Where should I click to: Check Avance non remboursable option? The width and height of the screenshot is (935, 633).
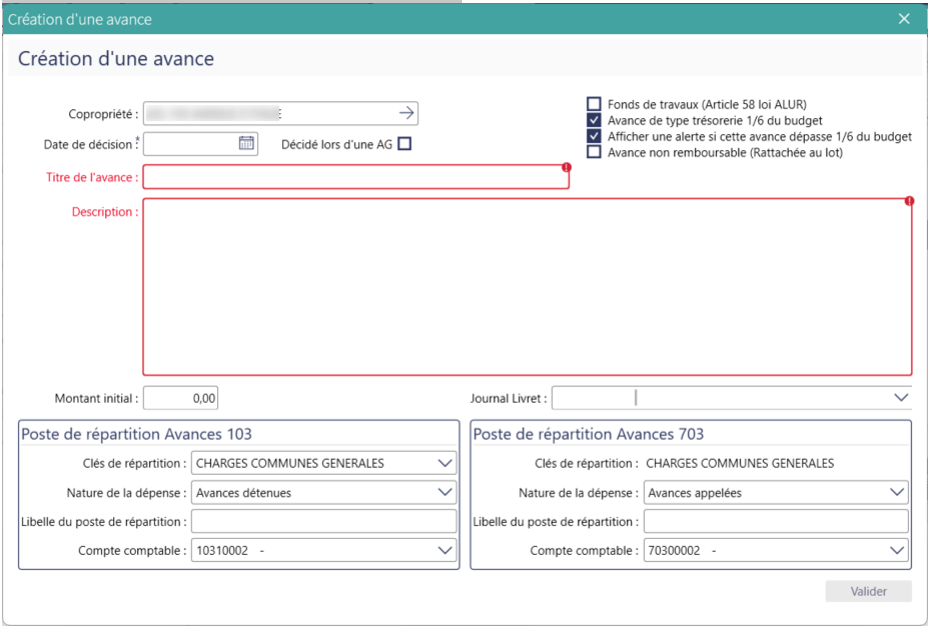point(594,152)
